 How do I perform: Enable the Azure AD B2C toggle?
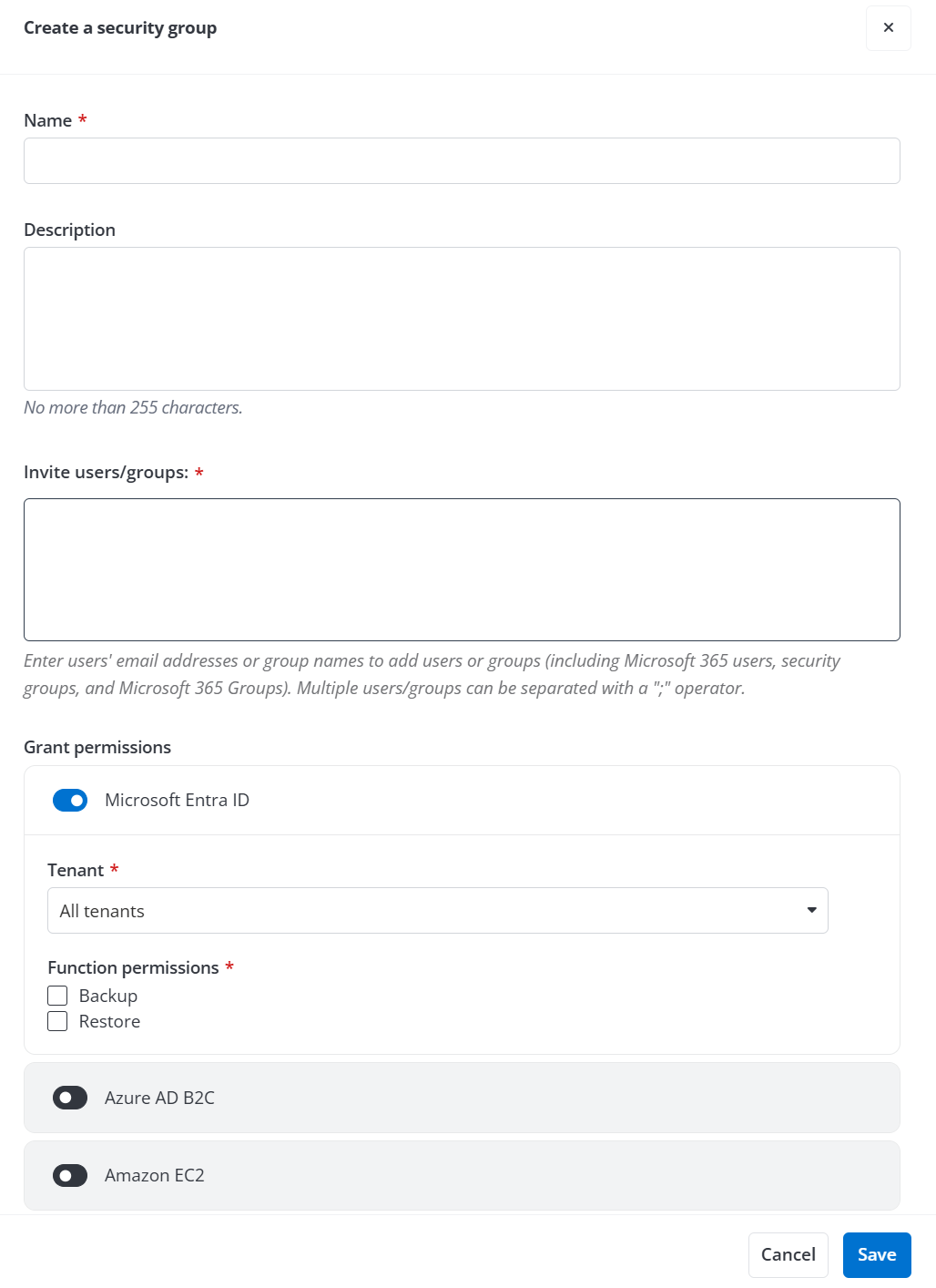pos(70,1098)
